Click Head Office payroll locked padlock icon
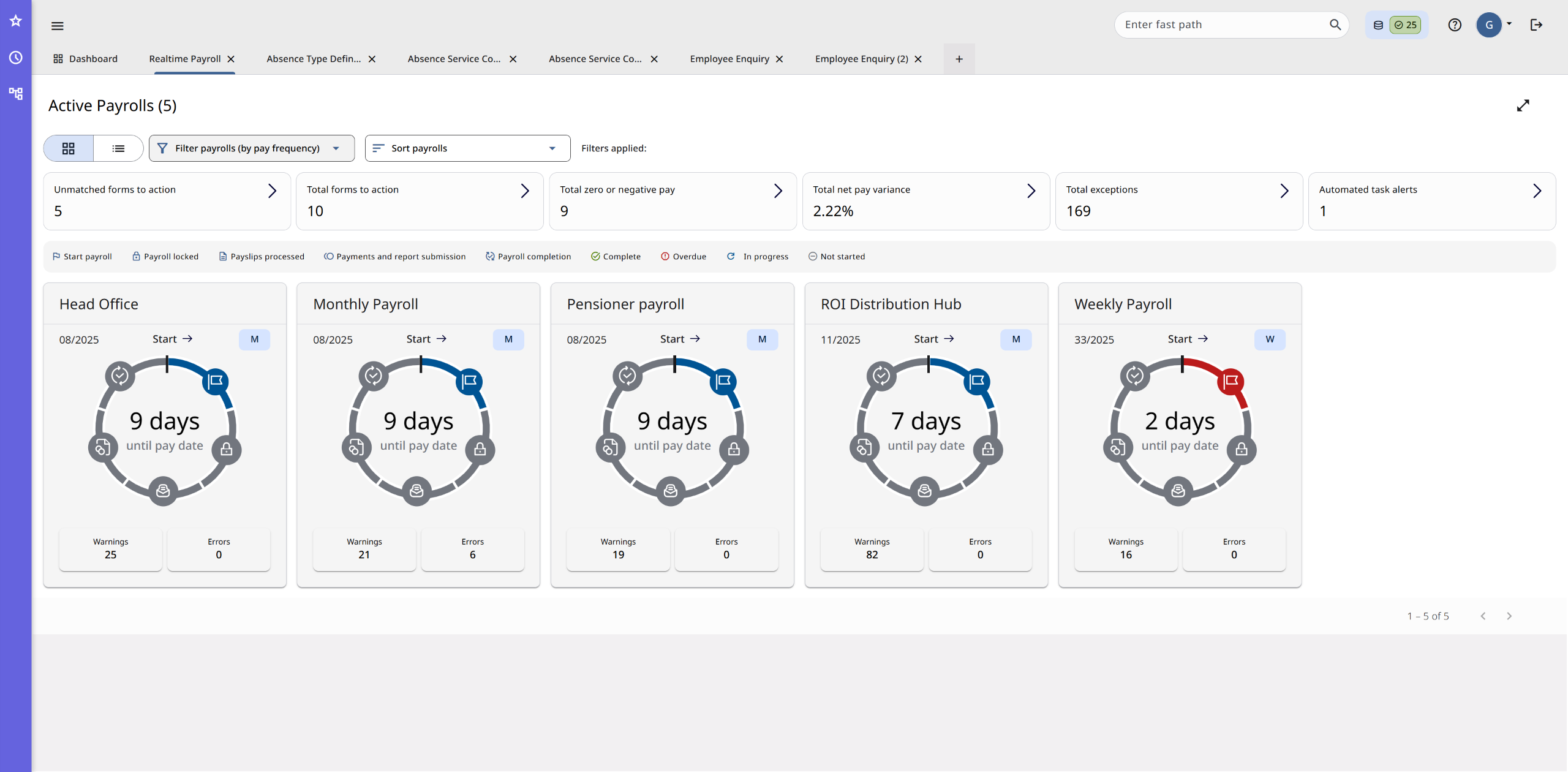Image resolution: width=1568 pixels, height=772 pixels. pyautogui.click(x=227, y=450)
